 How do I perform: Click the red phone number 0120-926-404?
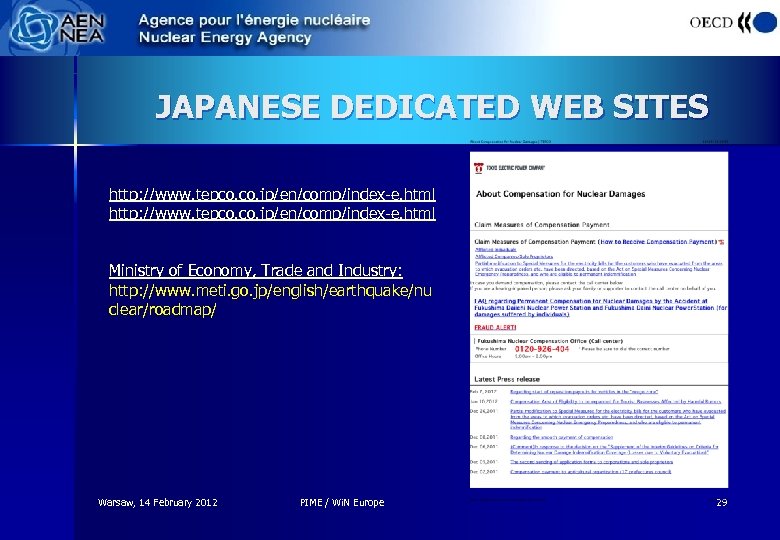(x=542, y=349)
